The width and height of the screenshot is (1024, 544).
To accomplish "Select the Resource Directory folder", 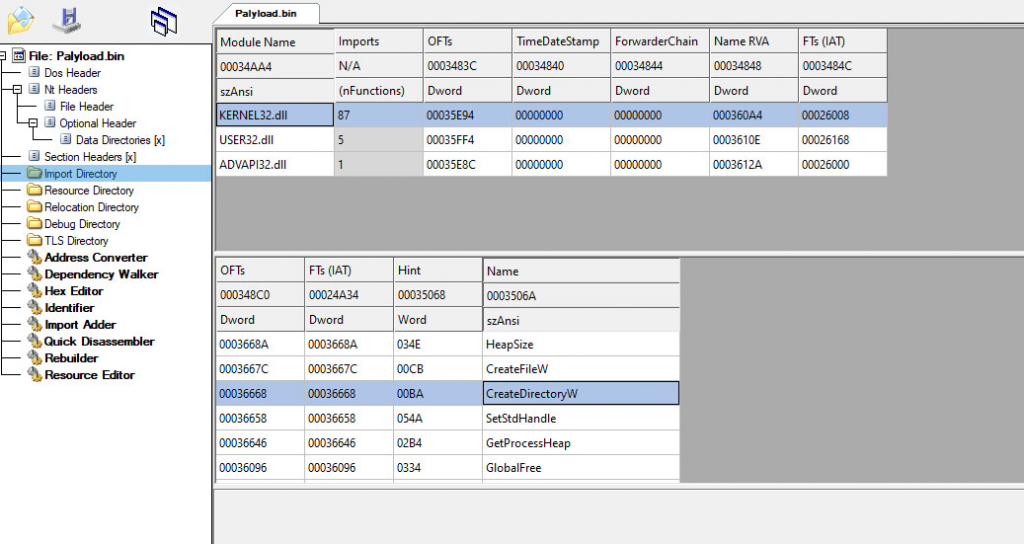I will tap(88, 190).
